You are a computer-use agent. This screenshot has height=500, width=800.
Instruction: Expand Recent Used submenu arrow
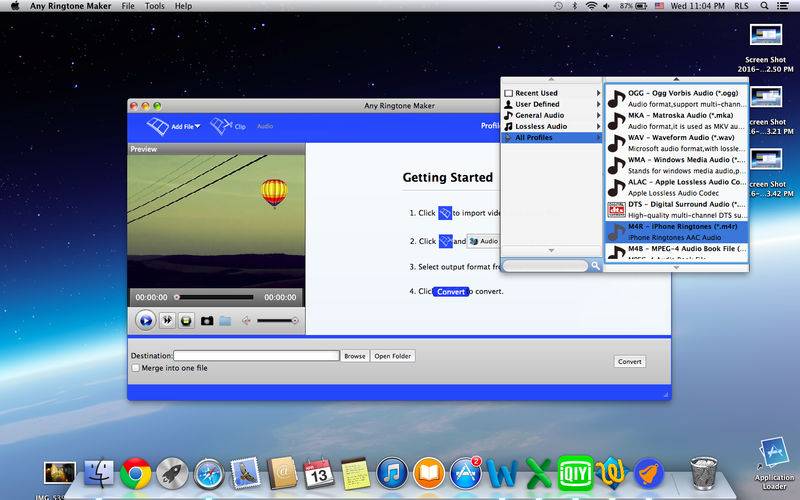pyautogui.click(x=598, y=93)
